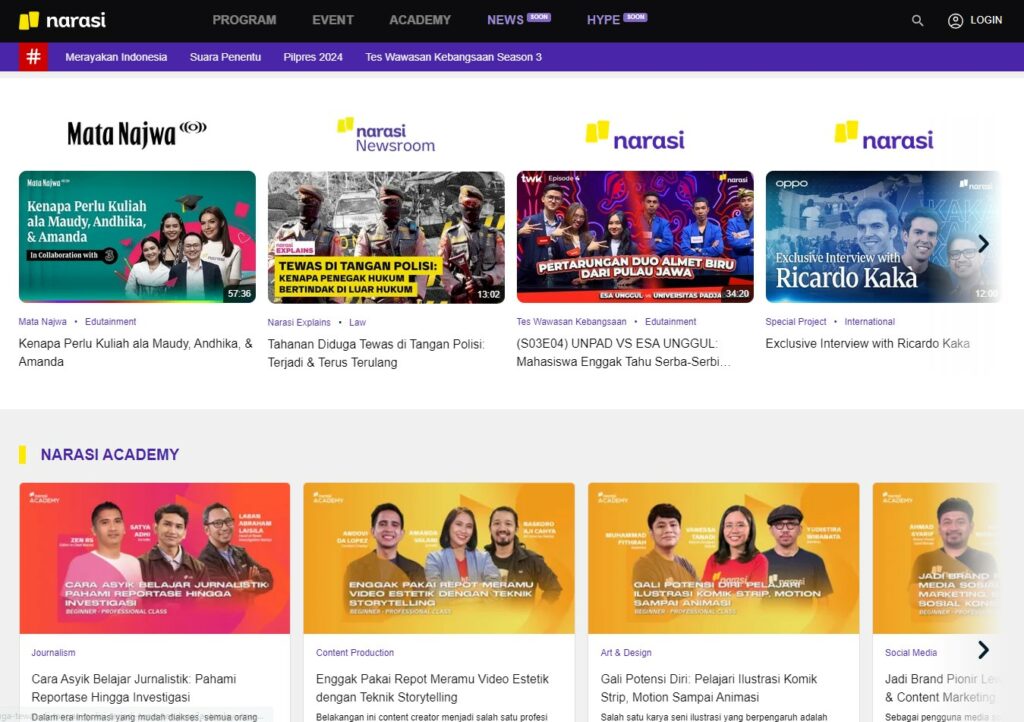1024x722 pixels.
Task: Open the Journalism class banner image
Action: [x=155, y=558]
